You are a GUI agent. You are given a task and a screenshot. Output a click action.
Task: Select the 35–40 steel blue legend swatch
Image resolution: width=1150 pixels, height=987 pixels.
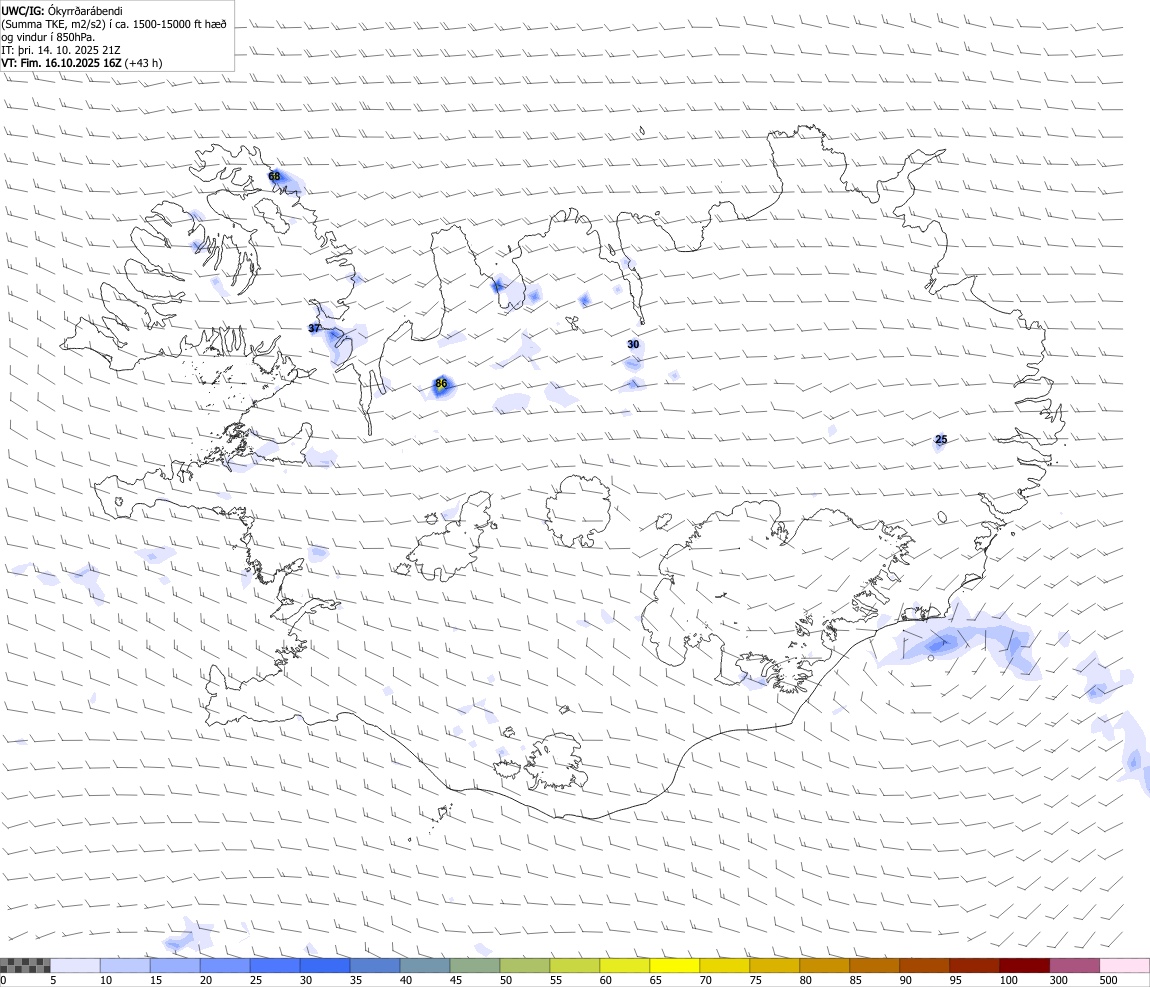coord(375,965)
